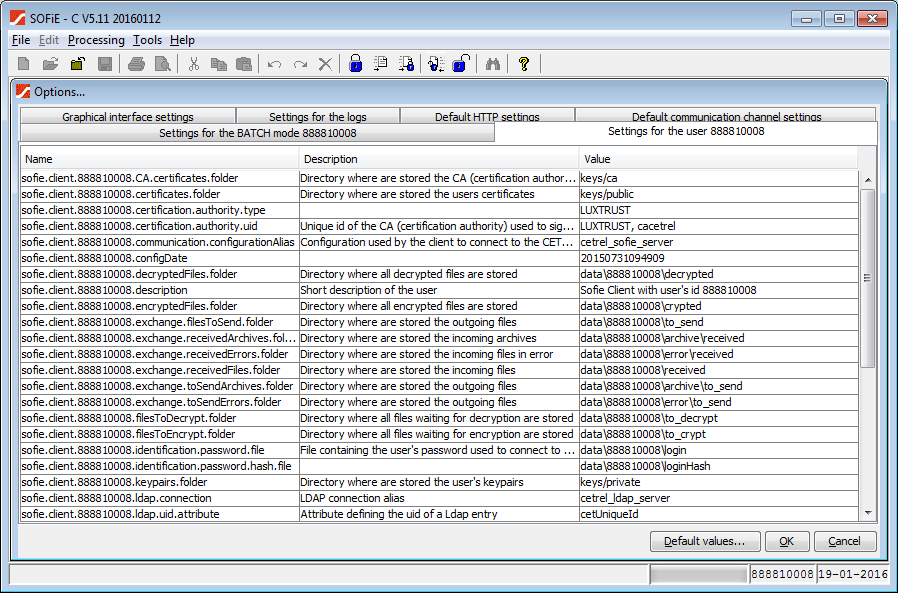Click the floppy disk save icon
The height and width of the screenshot is (593, 898).
pyautogui.click(x=104, y=64)
